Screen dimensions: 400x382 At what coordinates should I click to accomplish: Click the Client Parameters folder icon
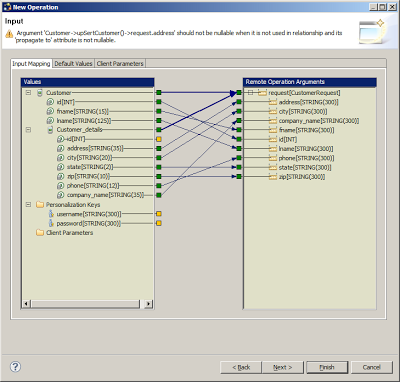pos(40,232)
